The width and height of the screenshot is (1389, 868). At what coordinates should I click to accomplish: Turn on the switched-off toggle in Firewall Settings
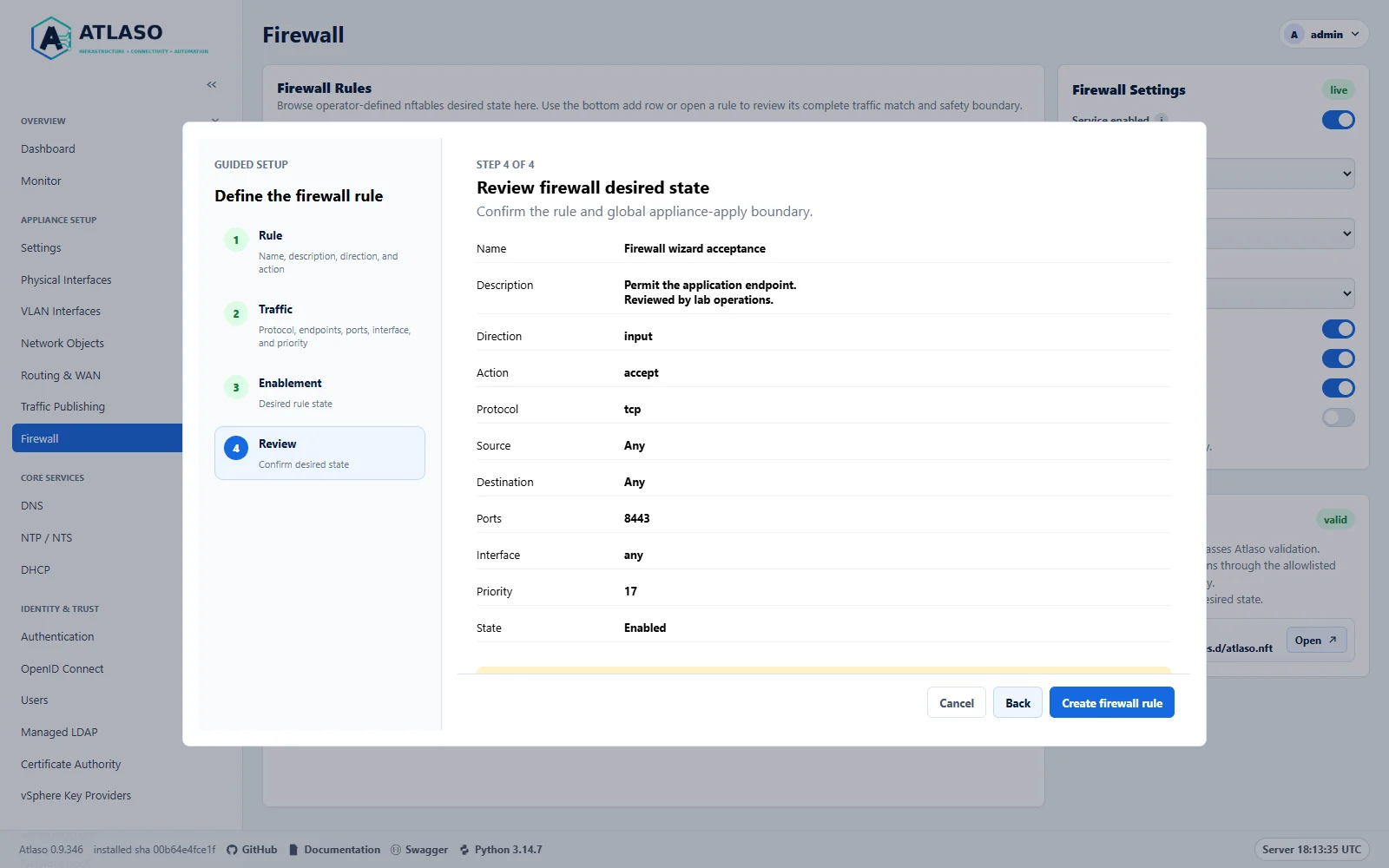(1338, 418)
